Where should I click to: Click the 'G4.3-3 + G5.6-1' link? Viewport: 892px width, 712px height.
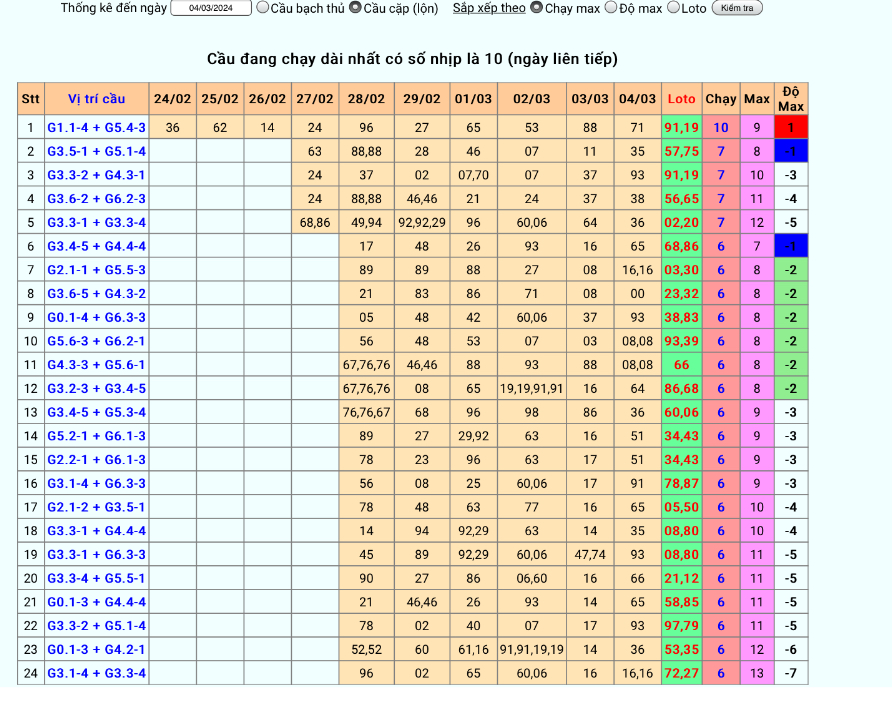[96, 365]
